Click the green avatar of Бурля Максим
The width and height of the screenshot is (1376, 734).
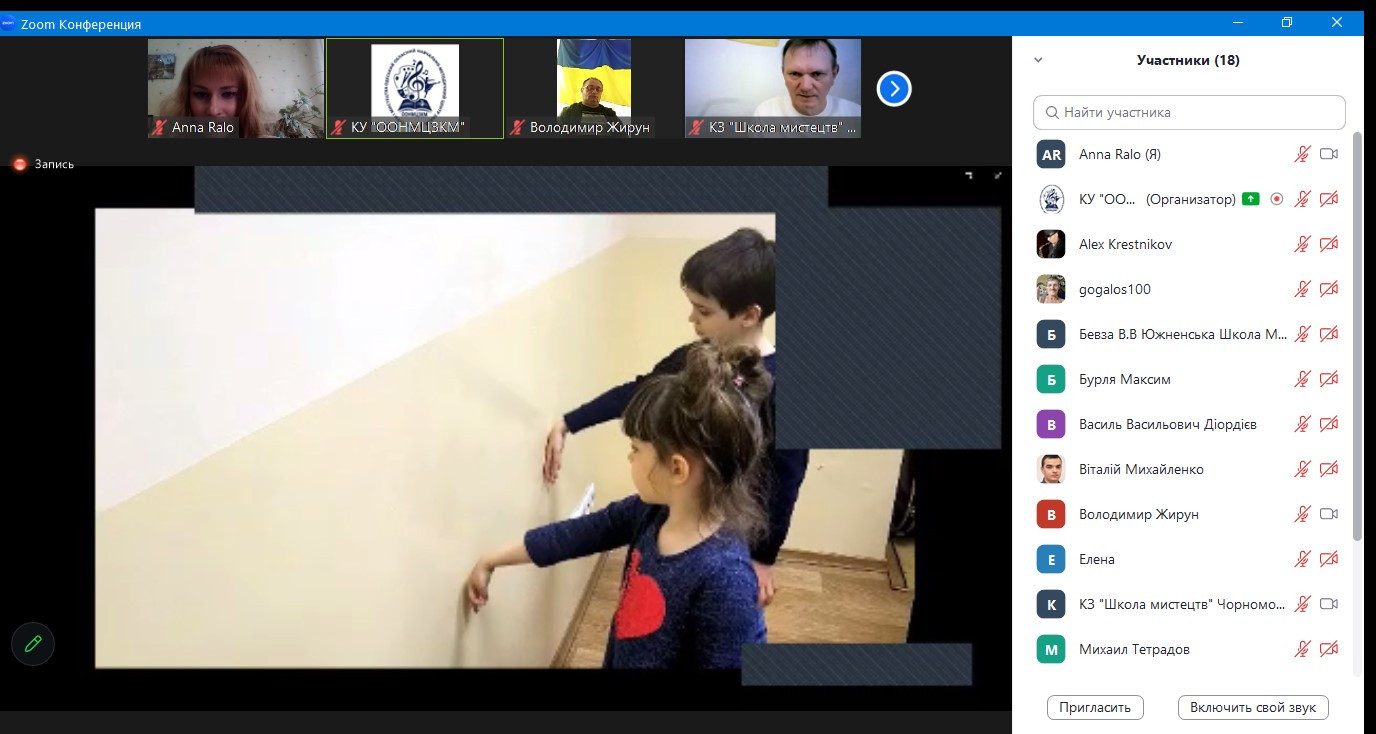click(1051, 379)
